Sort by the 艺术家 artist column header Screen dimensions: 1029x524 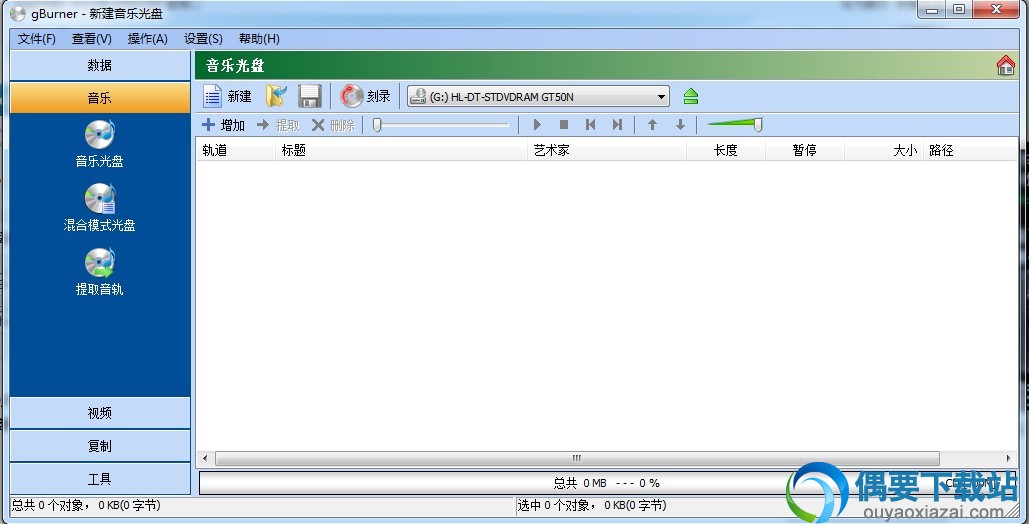[x=607, y=150]
